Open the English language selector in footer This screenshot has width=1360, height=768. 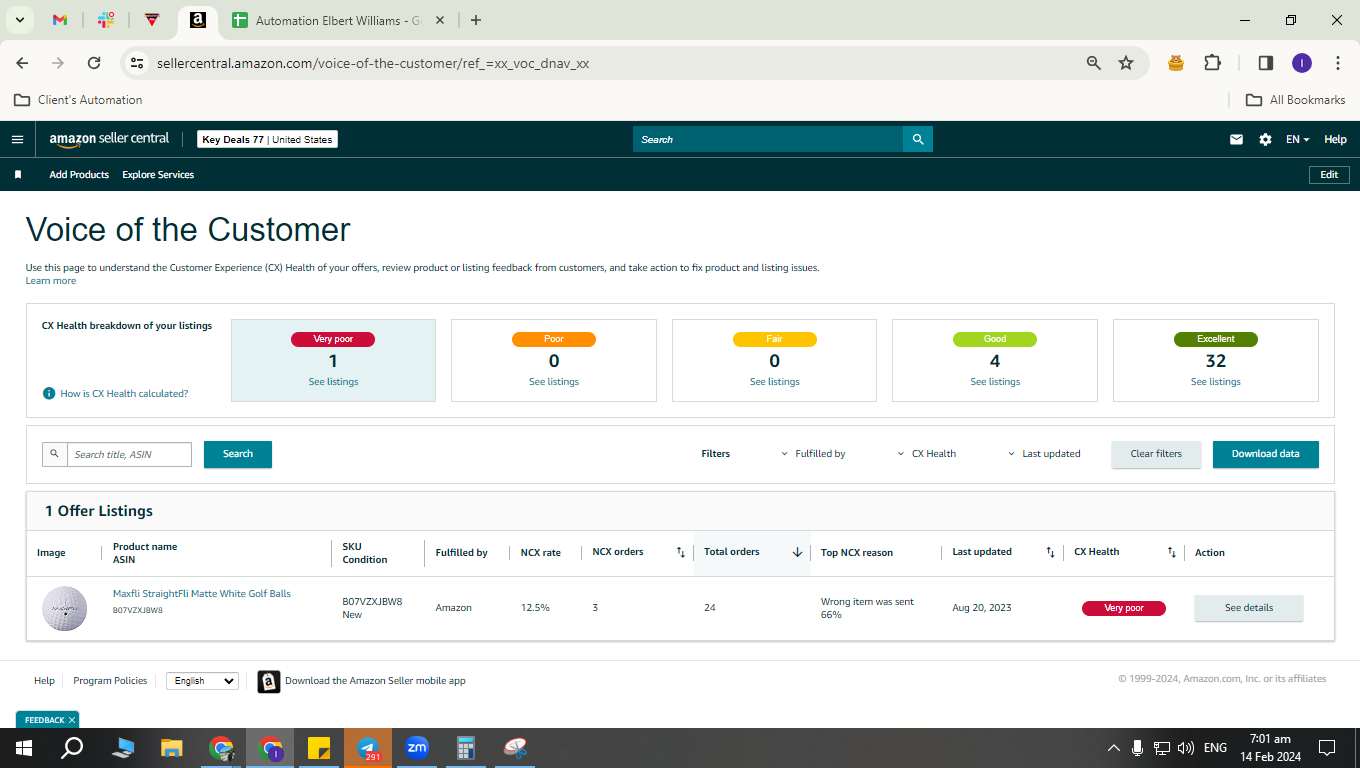pyautogui.click(x=202, y=681)
